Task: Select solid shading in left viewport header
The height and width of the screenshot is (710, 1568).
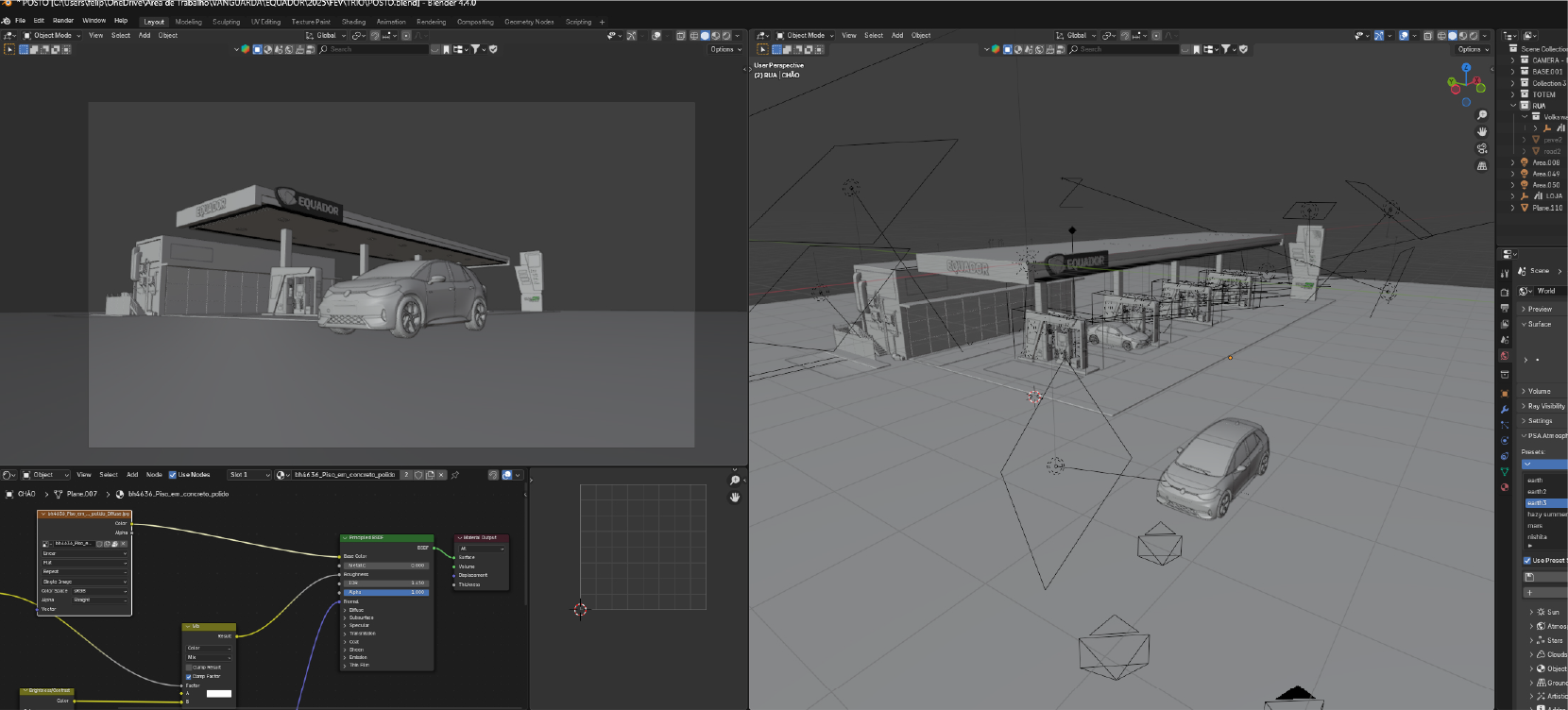Action: point(705,36)
